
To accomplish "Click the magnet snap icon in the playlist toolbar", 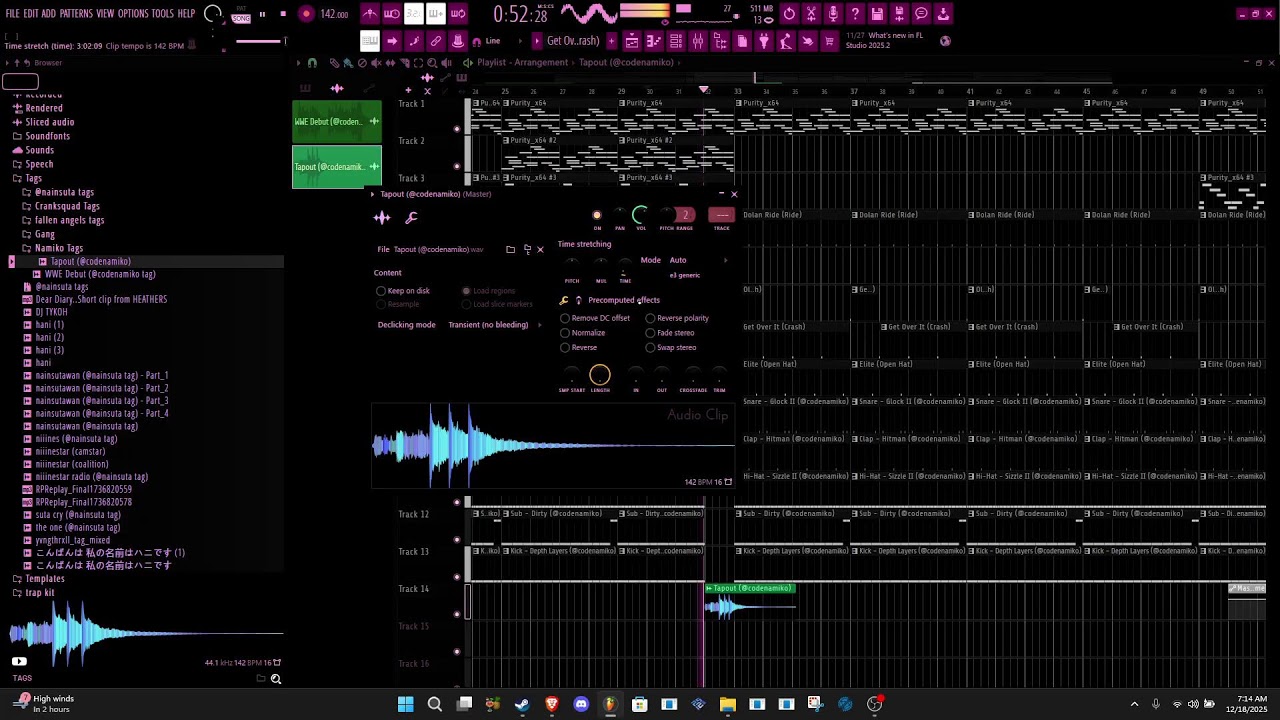I will 312,62.
